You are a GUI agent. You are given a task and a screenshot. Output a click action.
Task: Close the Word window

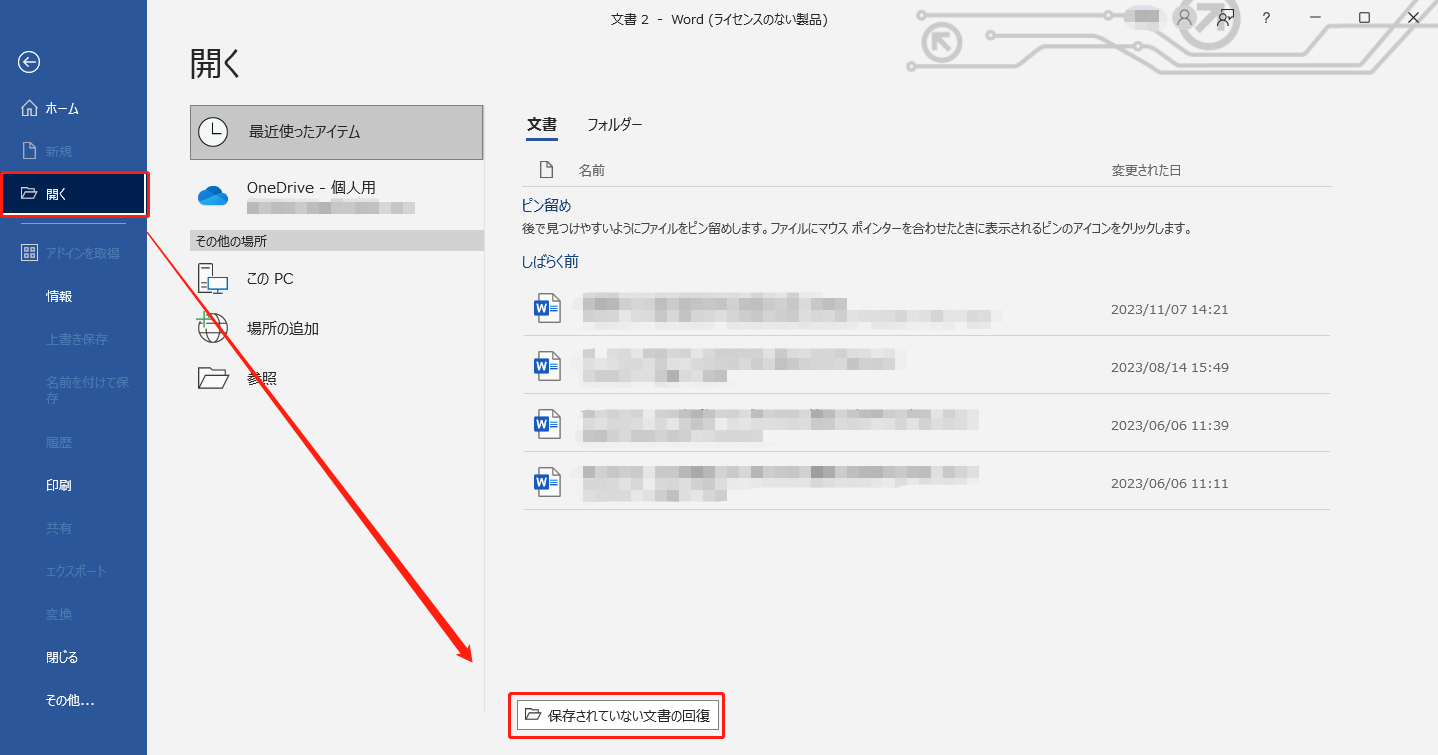1414,18
